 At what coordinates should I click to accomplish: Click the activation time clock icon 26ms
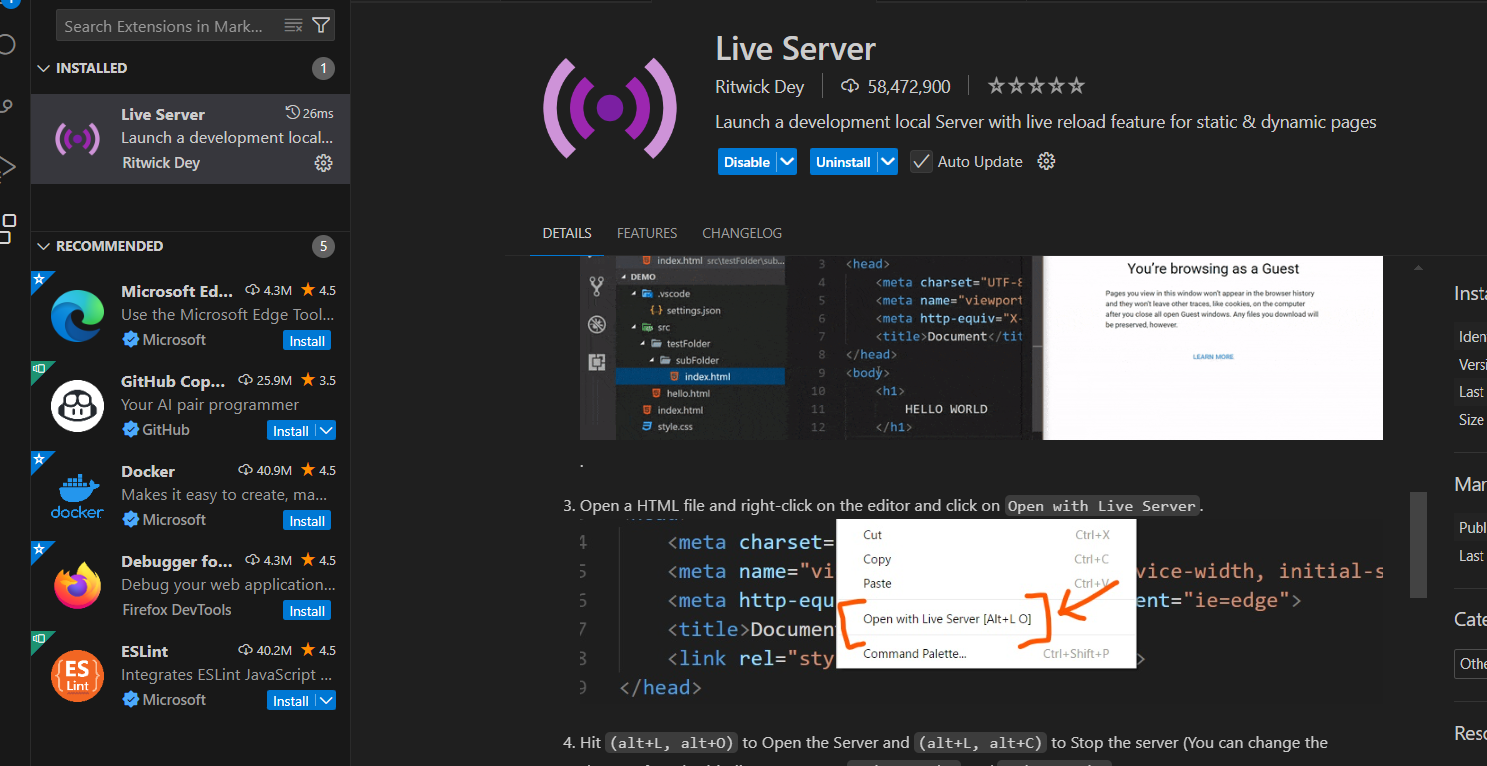(292, 112)
